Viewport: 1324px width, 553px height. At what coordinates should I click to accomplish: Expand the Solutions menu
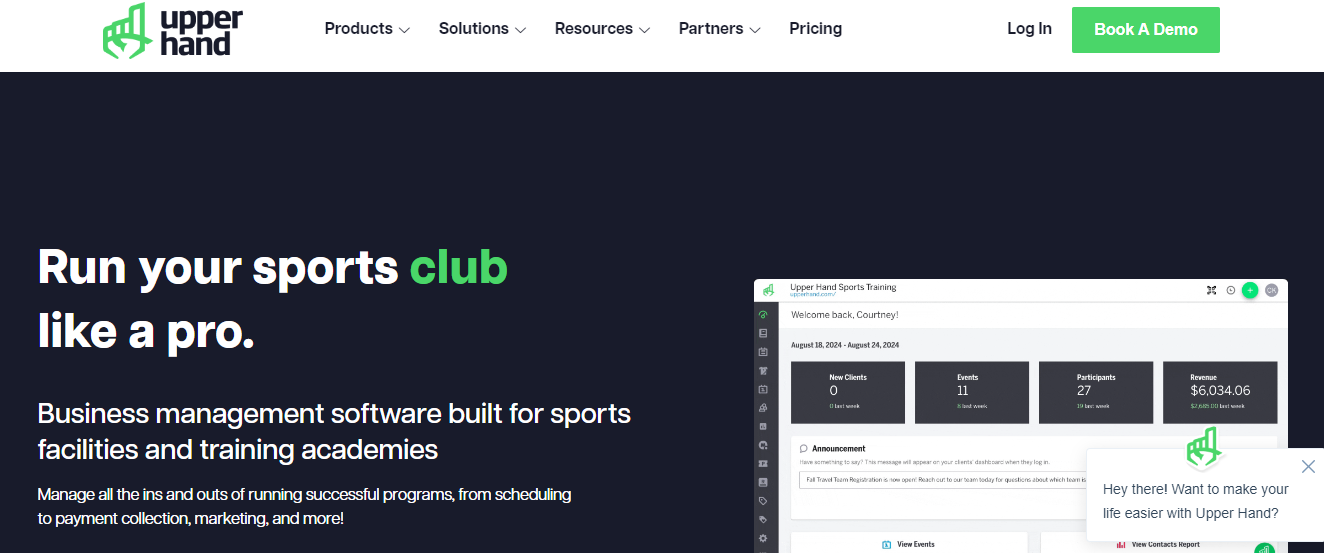coord(482,29)
